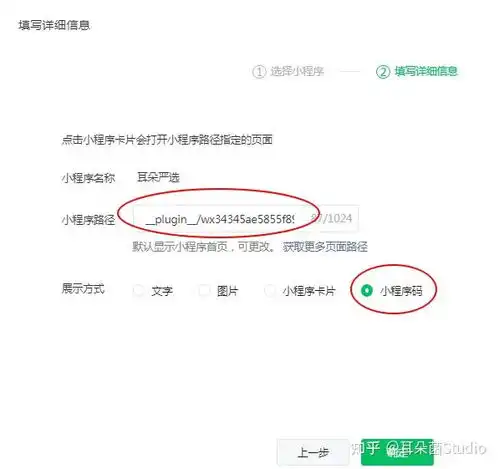Select the 文字 display radio button
The width and height of the screenshot is (499, 469).
pos(138,290)
